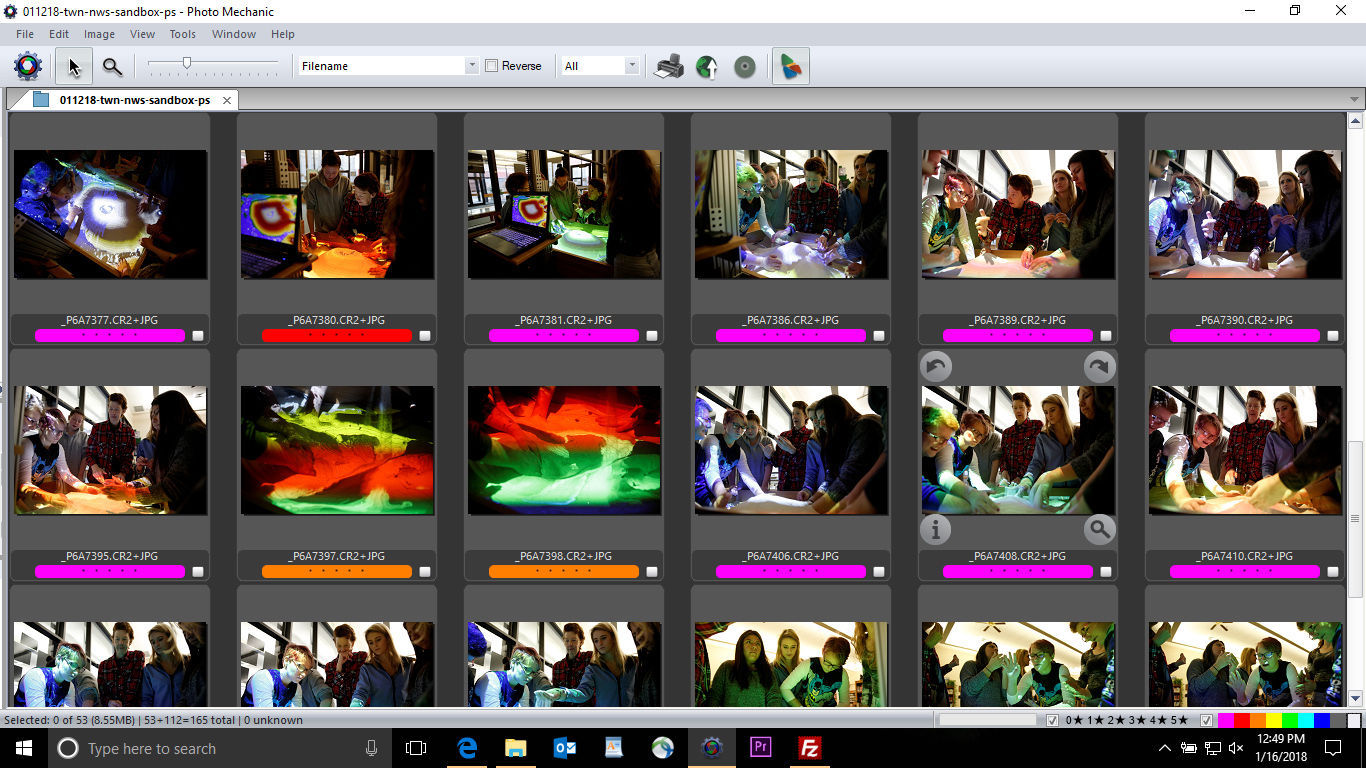Launch Microsoft Edge from taskbar

coord(467,748)
